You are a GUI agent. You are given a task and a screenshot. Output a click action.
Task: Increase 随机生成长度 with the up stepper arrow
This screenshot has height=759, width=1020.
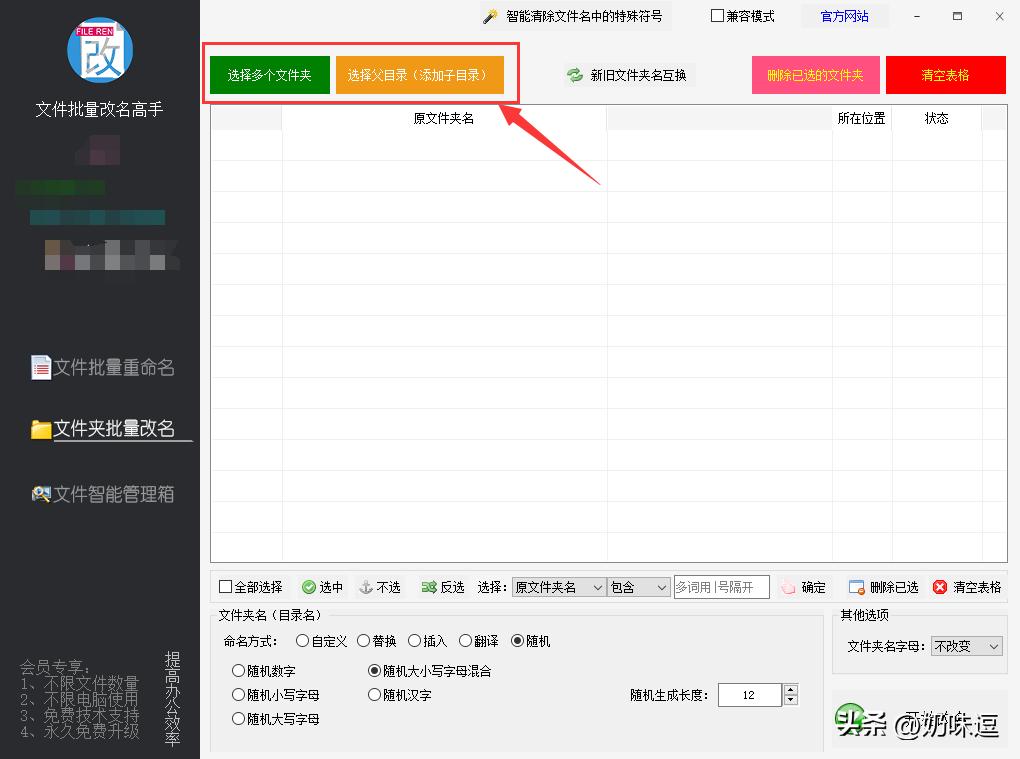click(789, 689)
